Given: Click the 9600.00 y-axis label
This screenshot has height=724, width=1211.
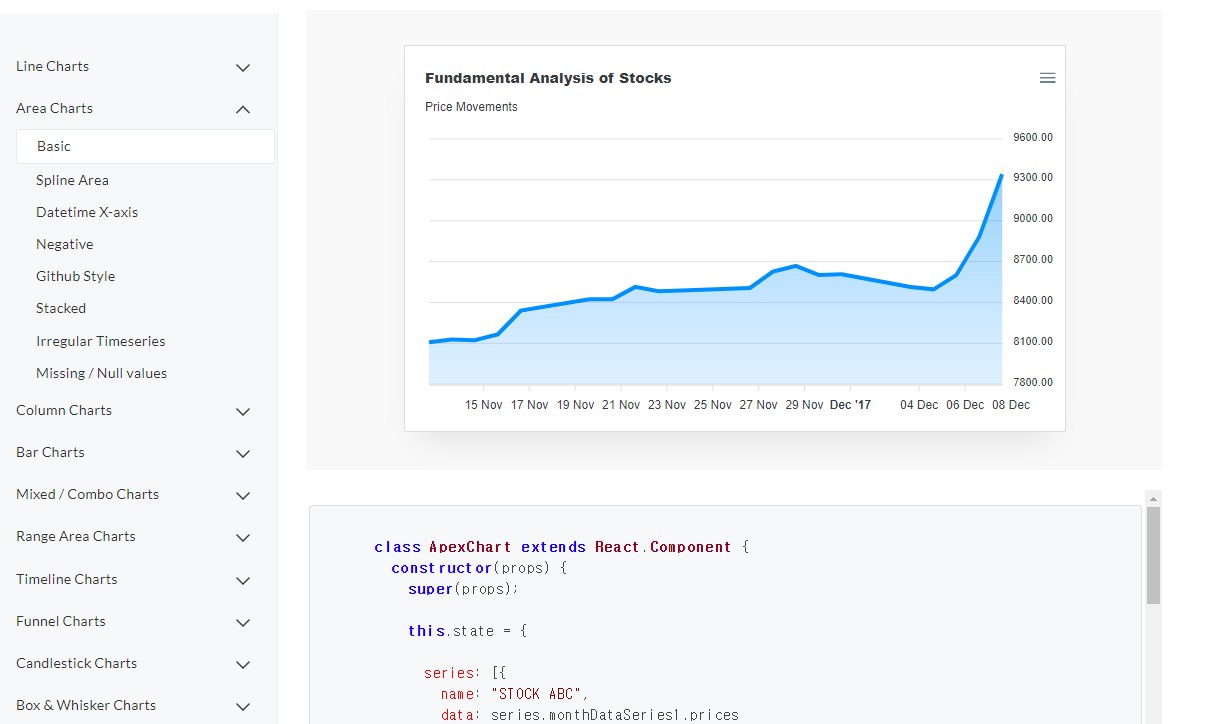Looking at the screenshot, I should tap(1033, 137).
